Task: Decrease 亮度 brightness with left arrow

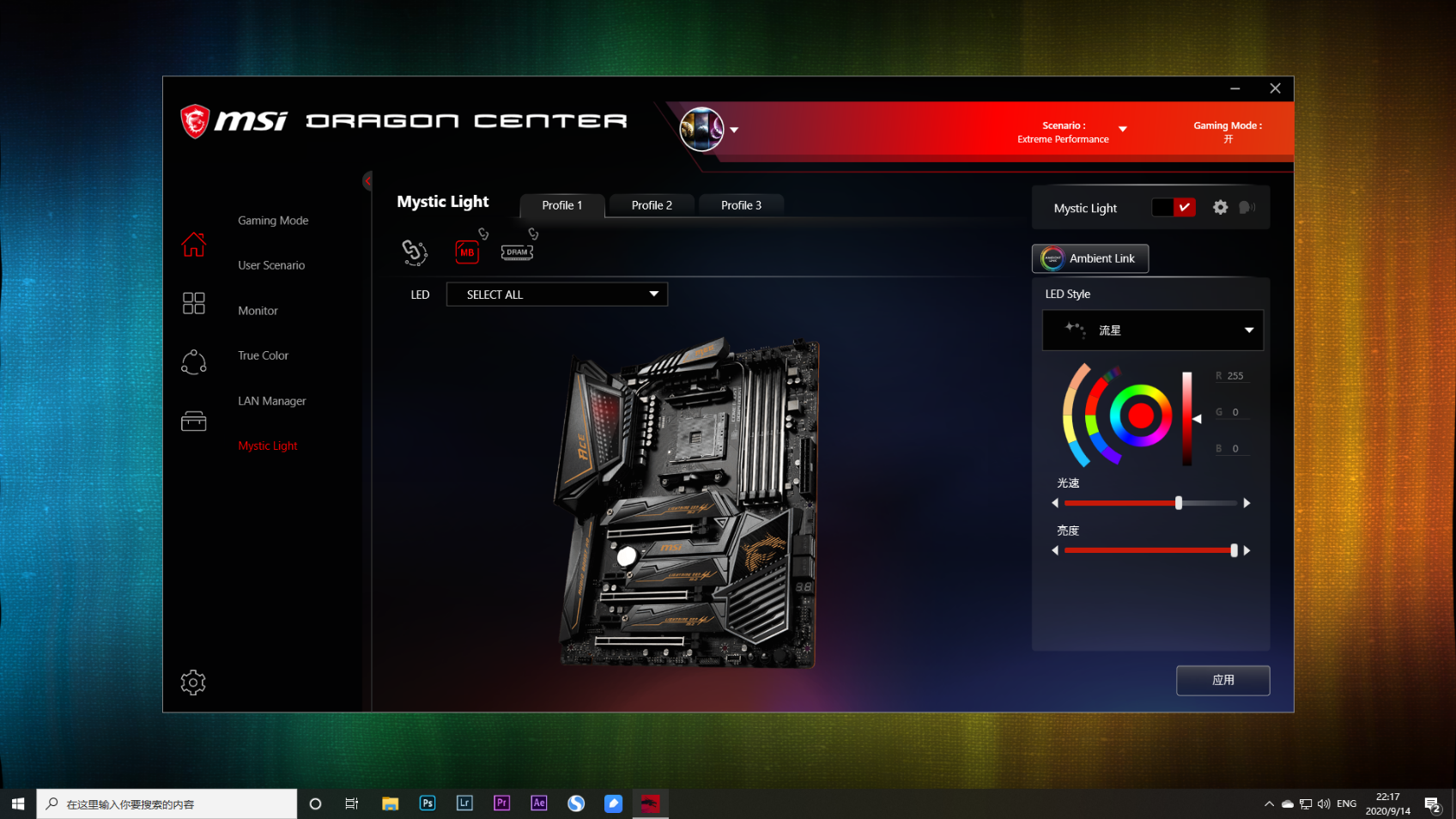Action: click(1055, 550)
